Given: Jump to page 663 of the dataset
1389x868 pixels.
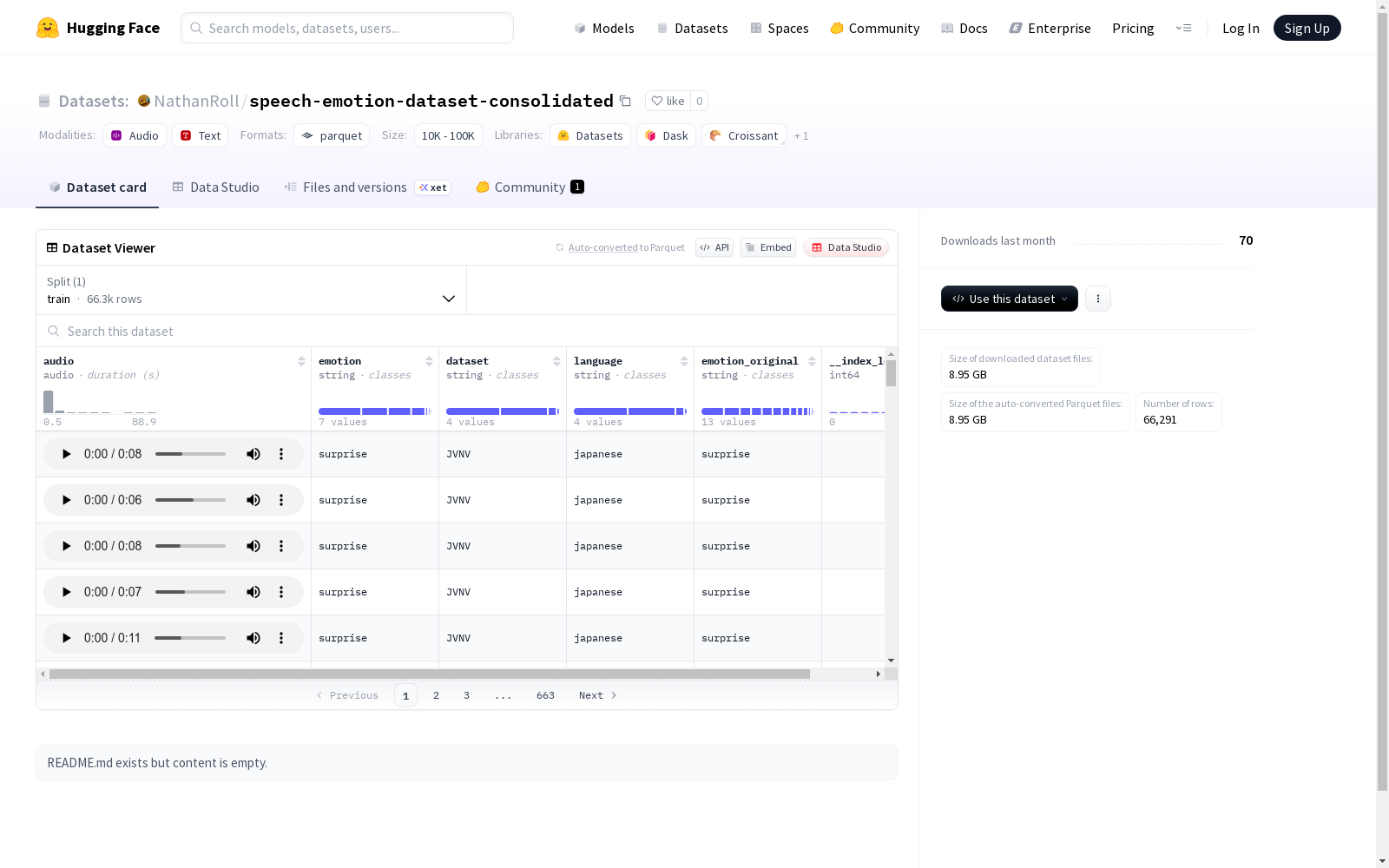Looking at the screenshot, I should pyautogui.click(x=545, y=695).
